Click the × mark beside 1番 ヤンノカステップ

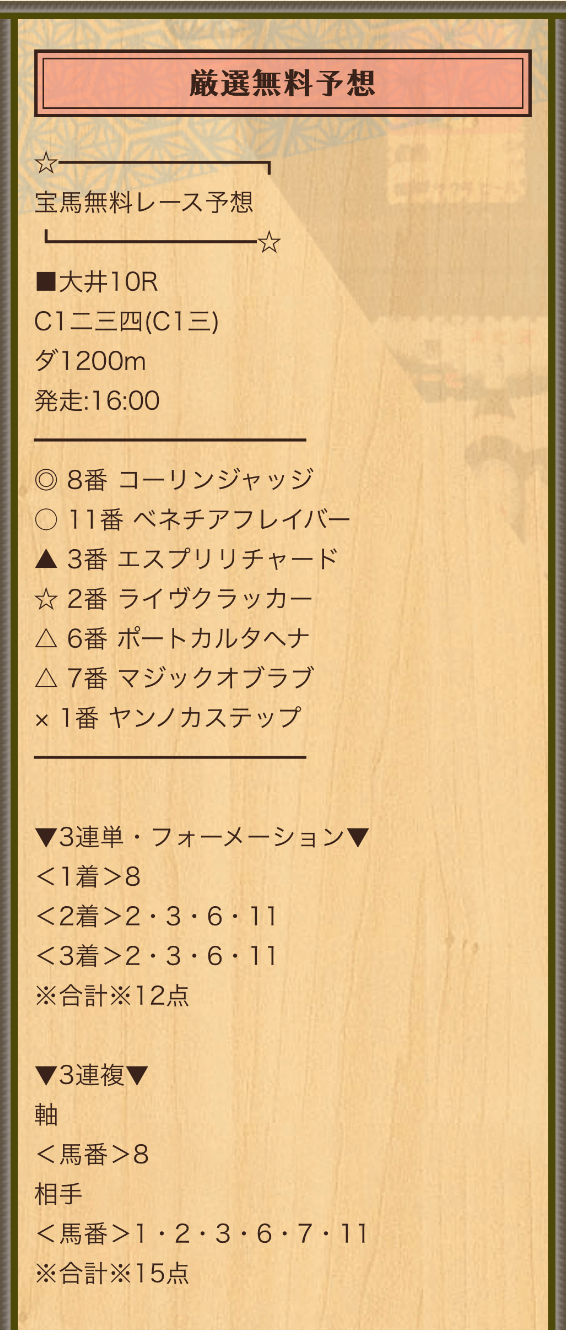coord(42,719)
